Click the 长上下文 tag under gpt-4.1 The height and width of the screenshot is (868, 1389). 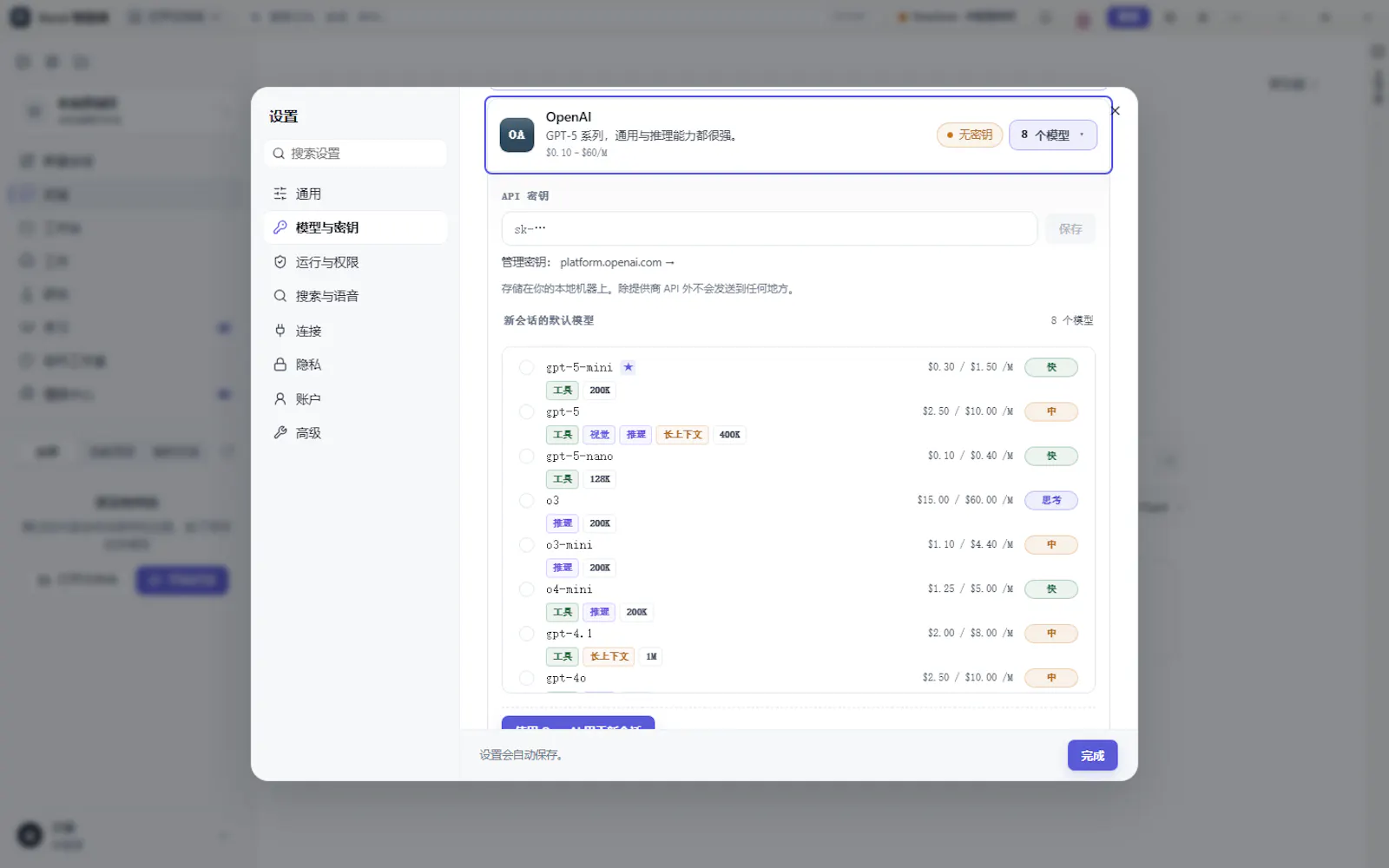pos(609,656)
